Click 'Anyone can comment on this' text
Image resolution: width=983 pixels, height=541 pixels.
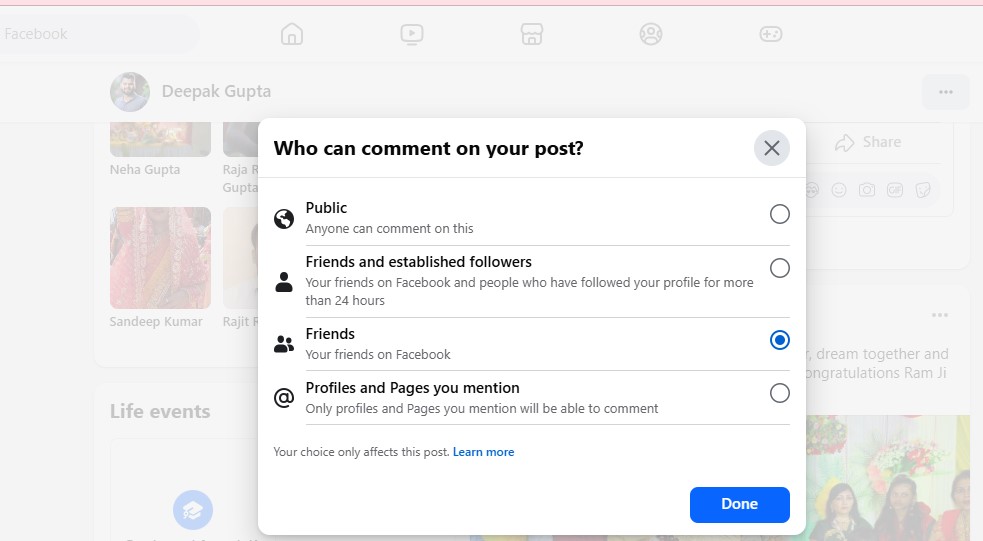tap(389, 229)
